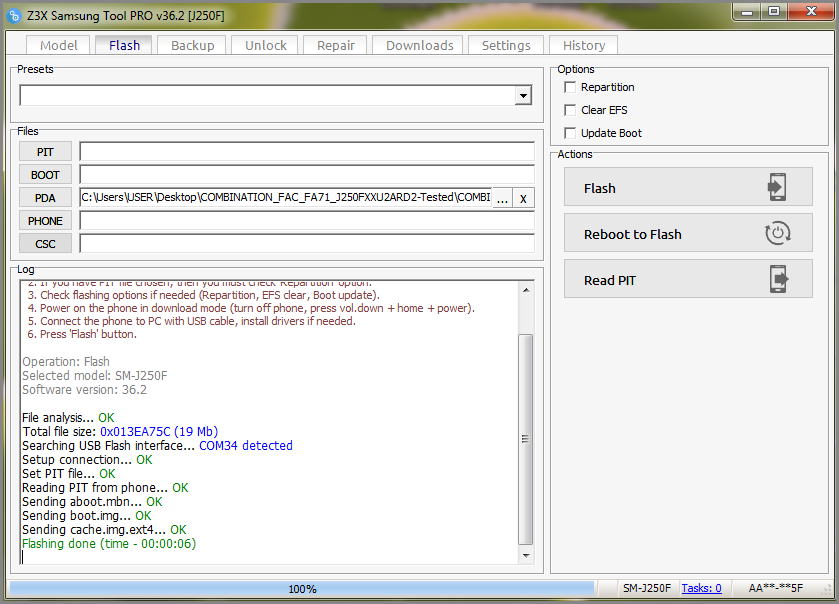This screenshot has width=839, height=604.
Task: Click the SM-J250F status bar entry
Action: pyautogui.click(x=646, y=588)
